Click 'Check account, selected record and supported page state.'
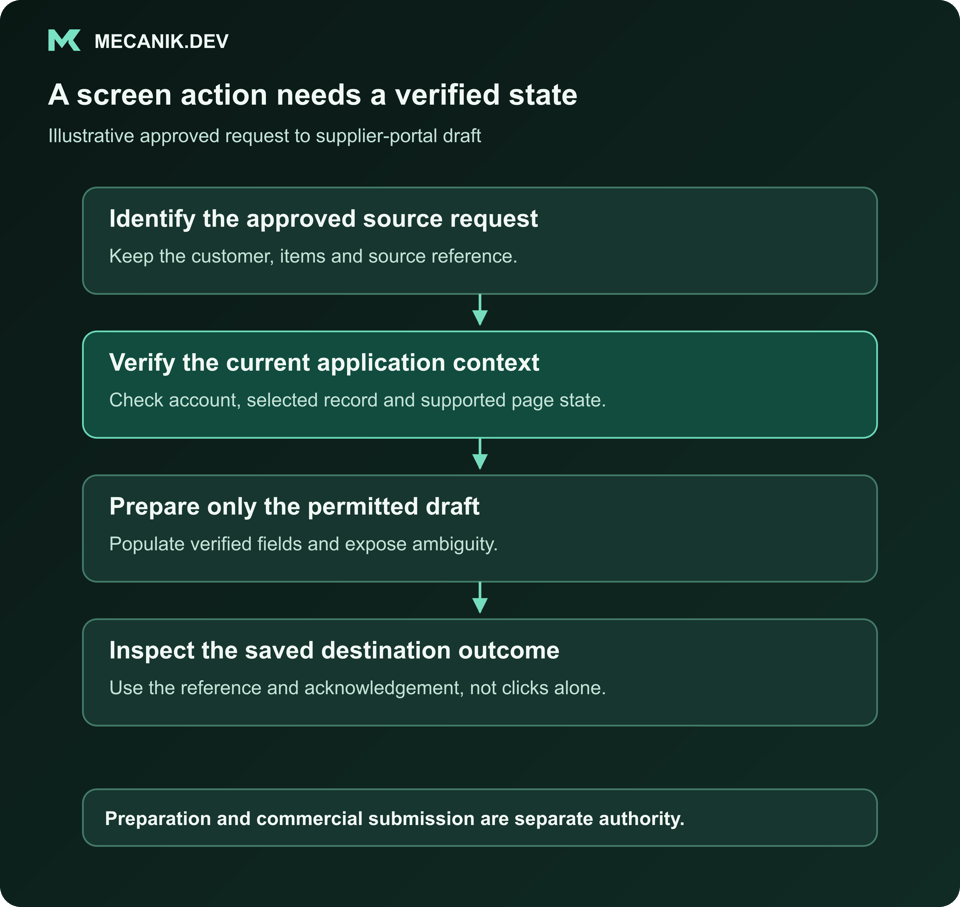This screenshot has height=907, width=960. (x=357, y=400)
